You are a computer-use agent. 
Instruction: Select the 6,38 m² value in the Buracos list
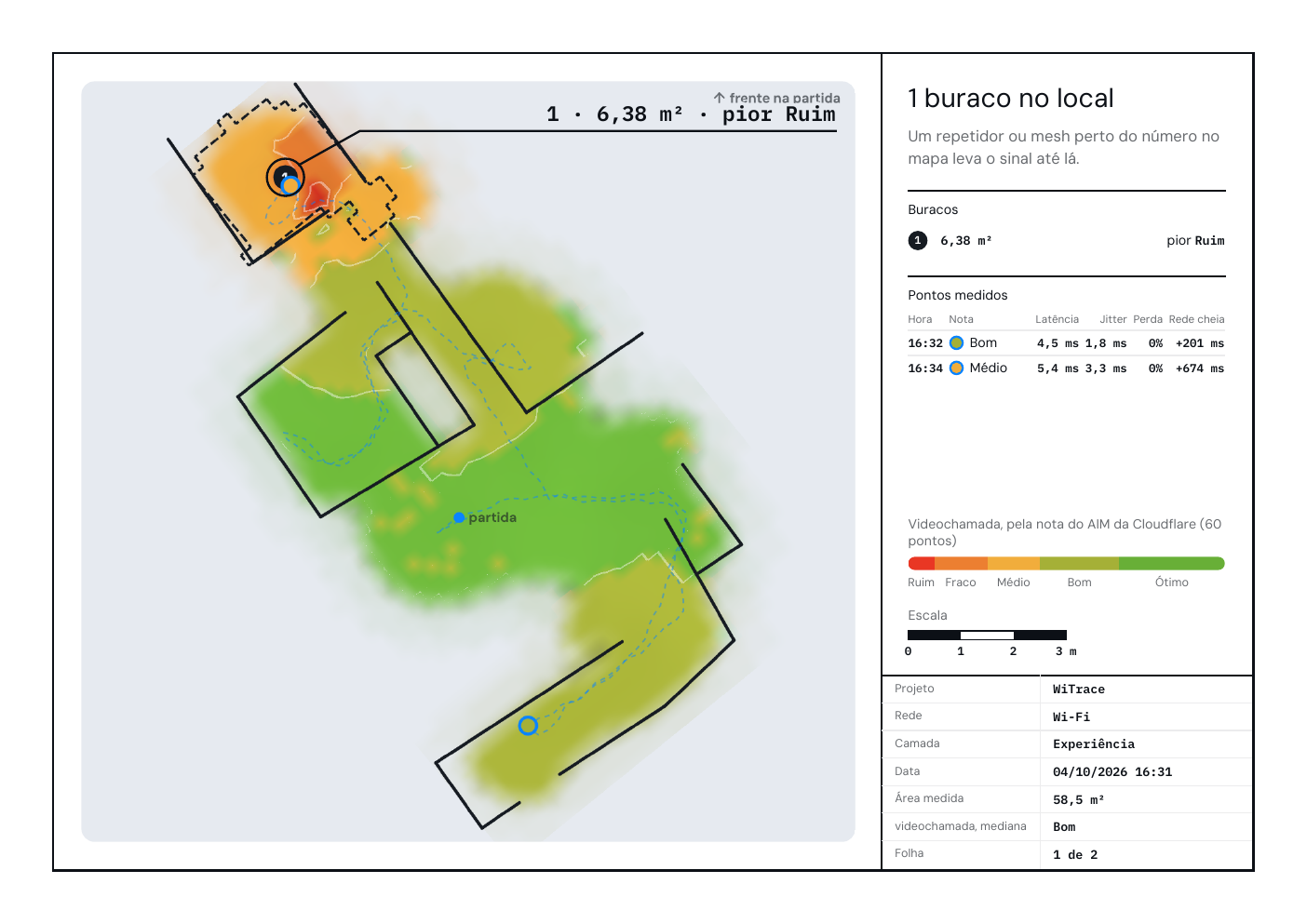[966, 240]
